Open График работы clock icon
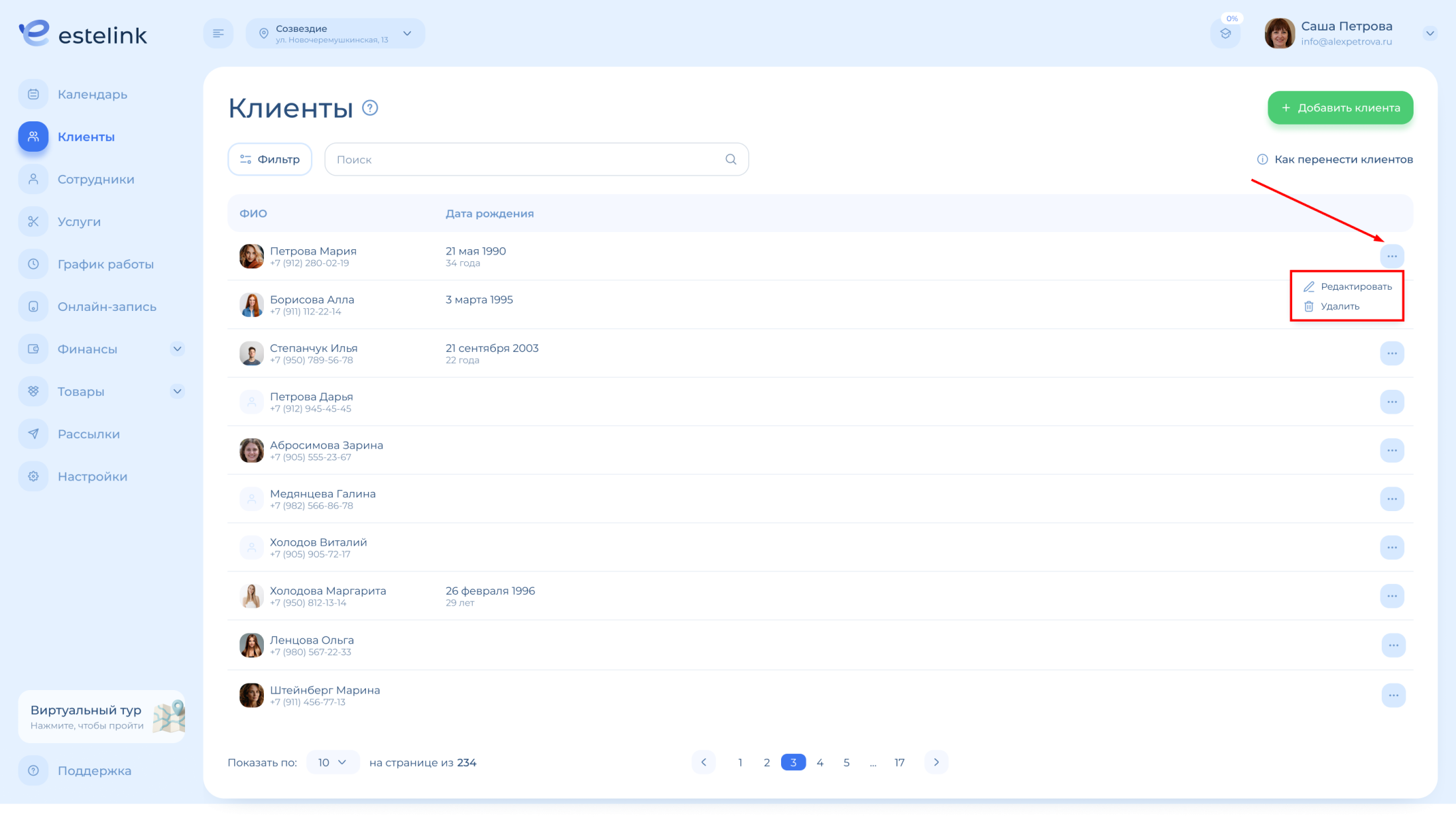Image resolution: width=1456 pixels, height=820 pixels. (x=33, y=264)
